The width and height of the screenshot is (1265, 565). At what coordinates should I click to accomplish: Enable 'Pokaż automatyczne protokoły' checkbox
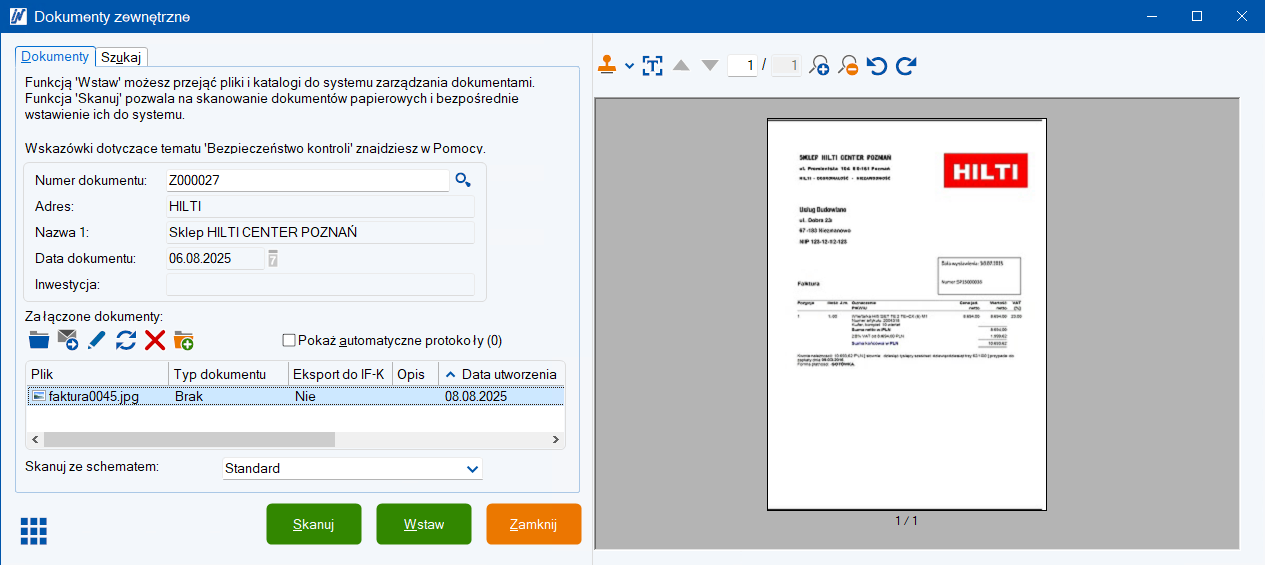coord(290,340)
